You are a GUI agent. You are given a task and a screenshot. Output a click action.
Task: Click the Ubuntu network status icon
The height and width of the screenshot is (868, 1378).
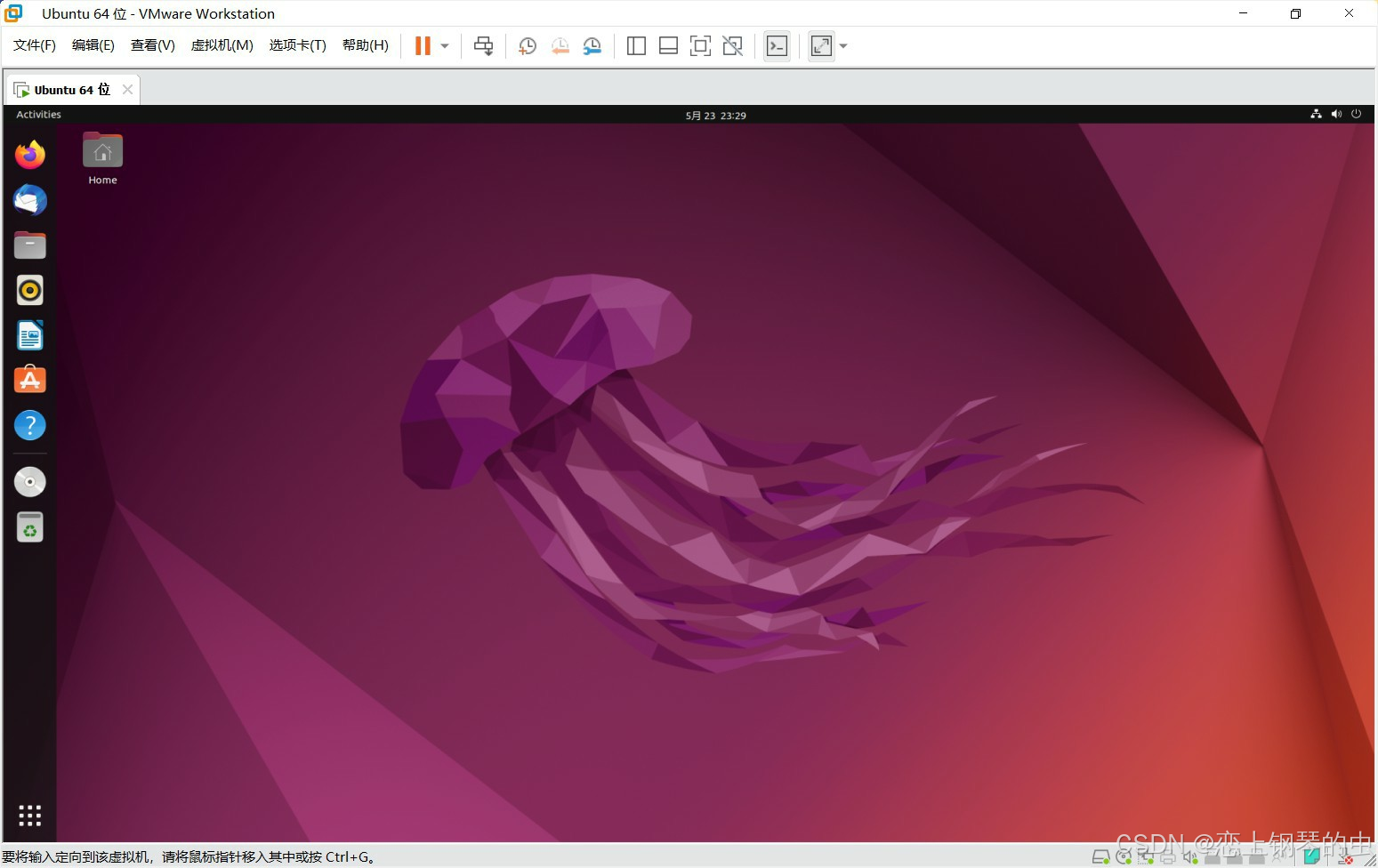[x=1316, y=114]
